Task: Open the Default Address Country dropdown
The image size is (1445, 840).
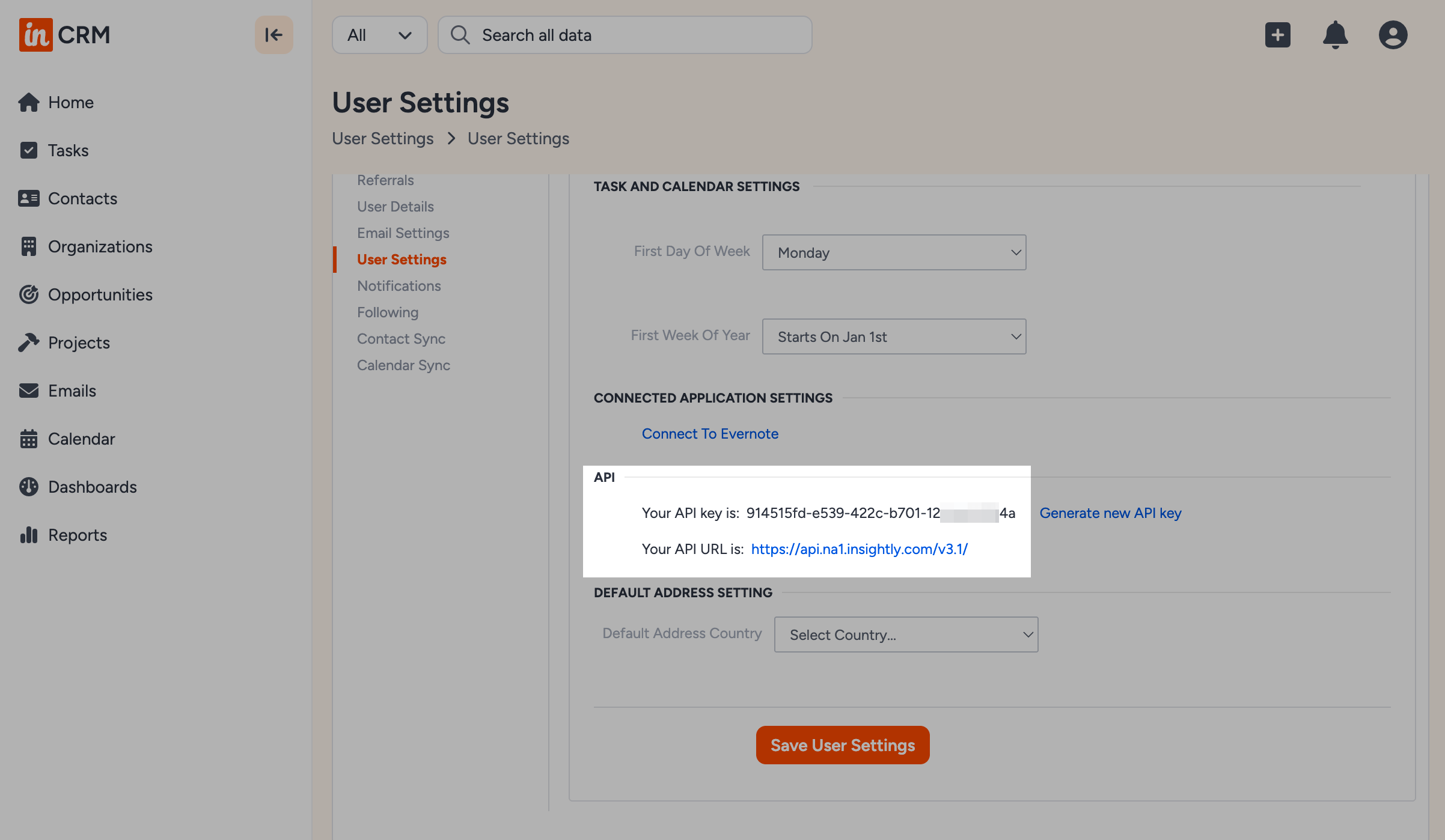Action: coord(906,635)
